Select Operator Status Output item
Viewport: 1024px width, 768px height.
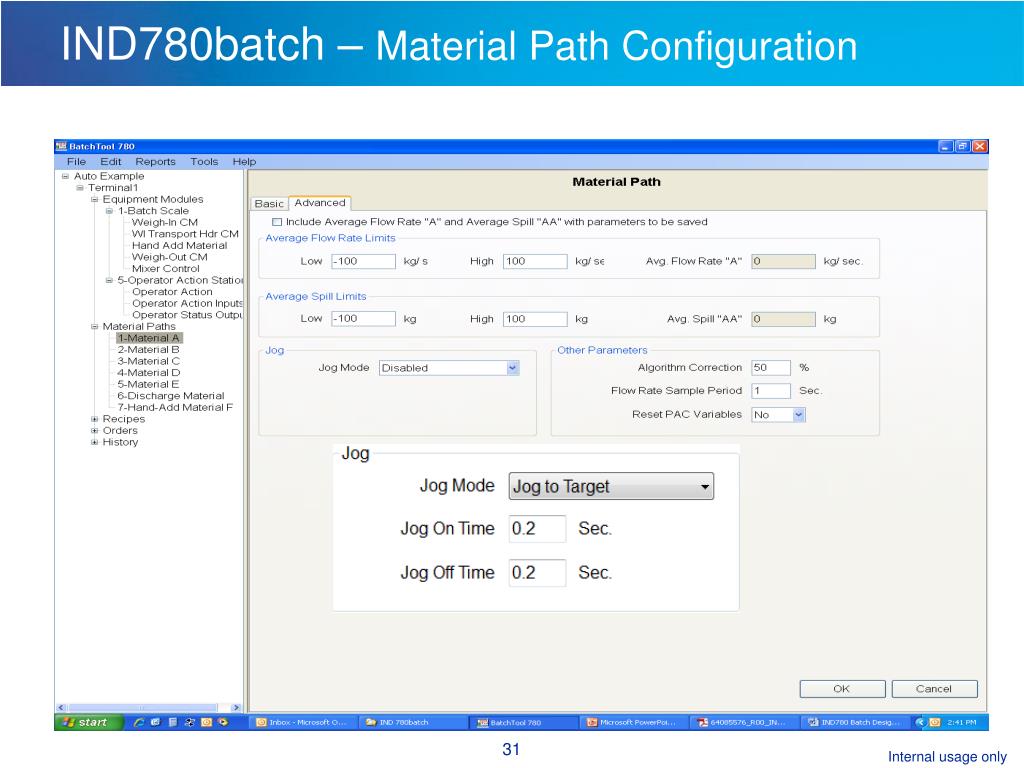click(x=187, y=315)
